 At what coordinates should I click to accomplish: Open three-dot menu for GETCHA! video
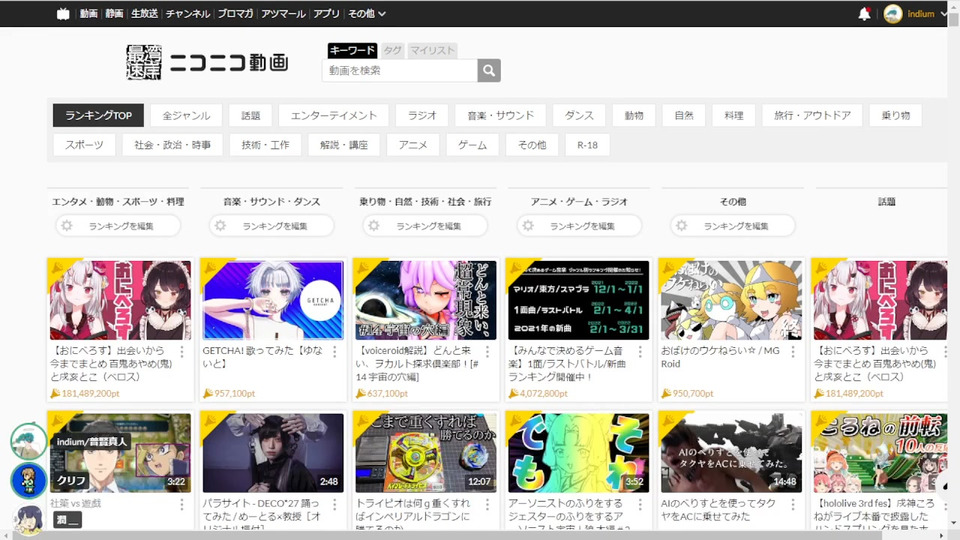point(334,351)
